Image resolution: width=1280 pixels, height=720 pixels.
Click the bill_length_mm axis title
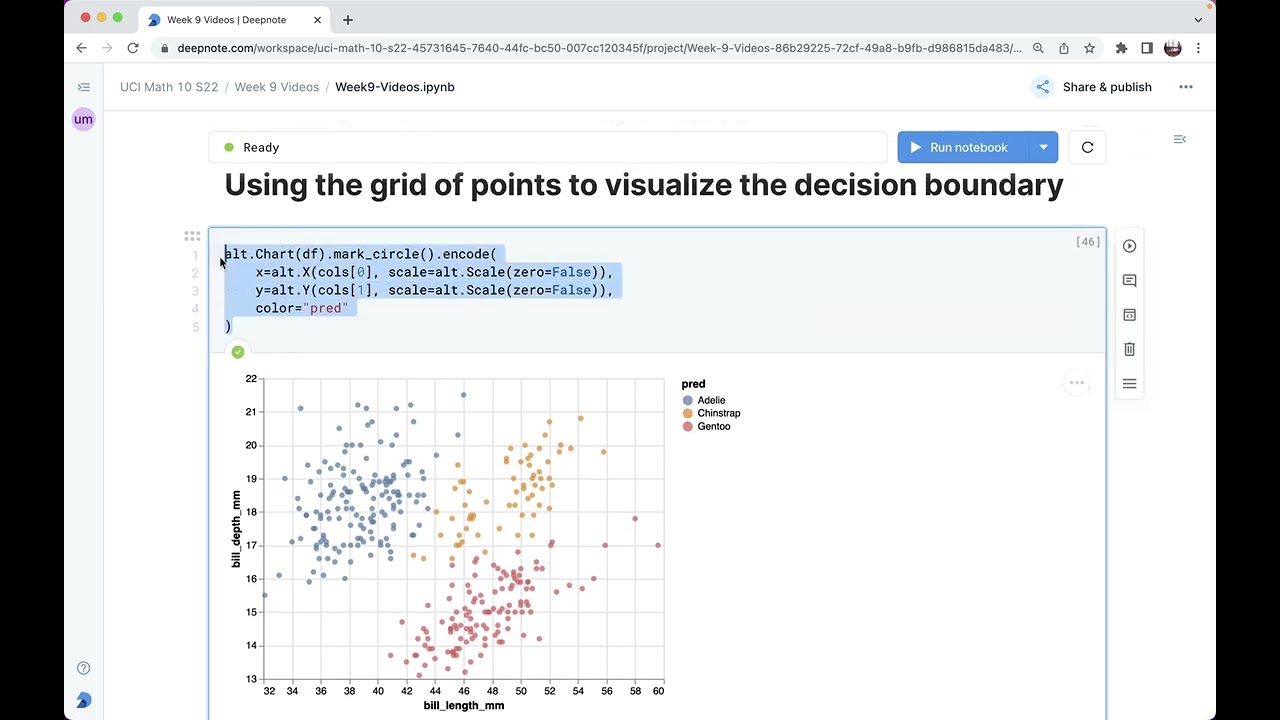(x=464, y=705)
